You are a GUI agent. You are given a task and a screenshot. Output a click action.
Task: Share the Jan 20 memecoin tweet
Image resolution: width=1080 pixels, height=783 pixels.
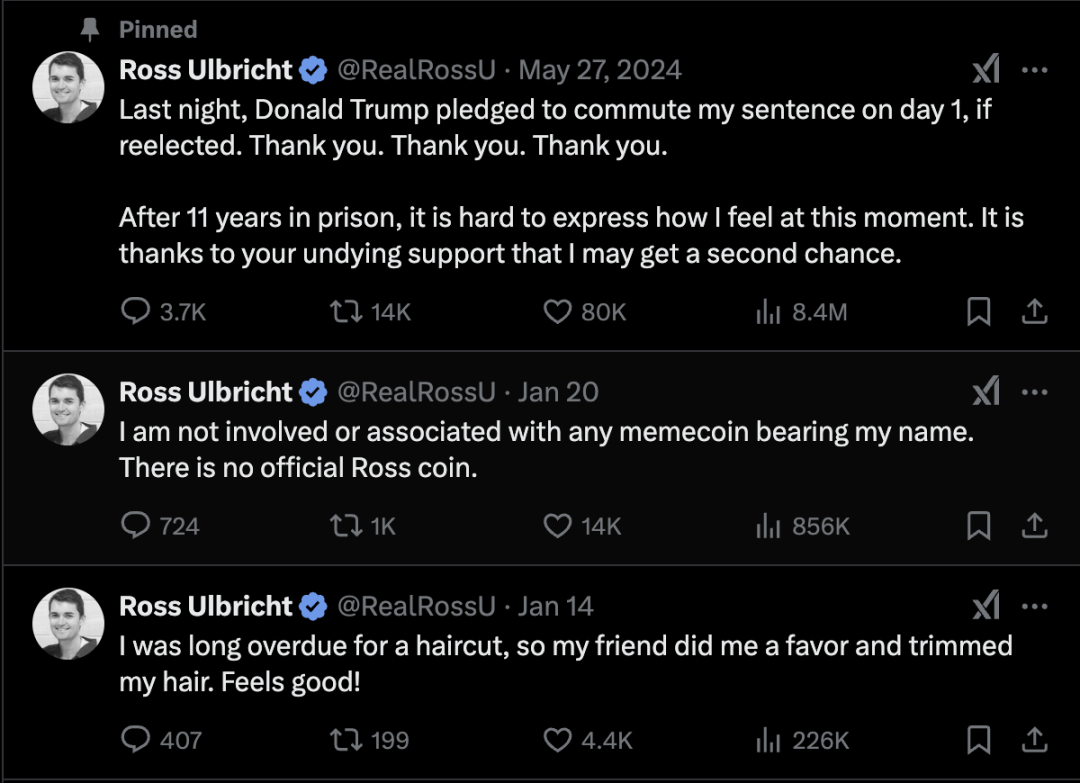1034,526
